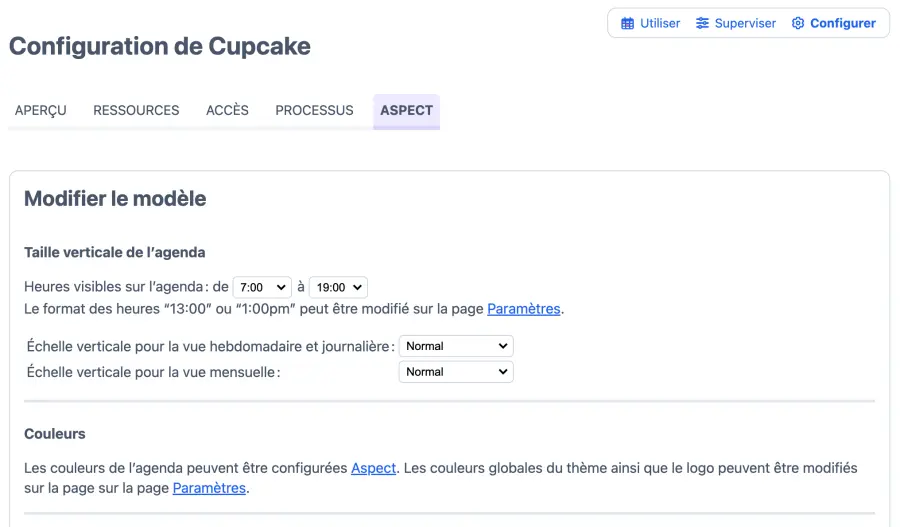900x527 pixels.
Task: Click the Taille verticale de l'agenda heading
Action: pos(115,252)
